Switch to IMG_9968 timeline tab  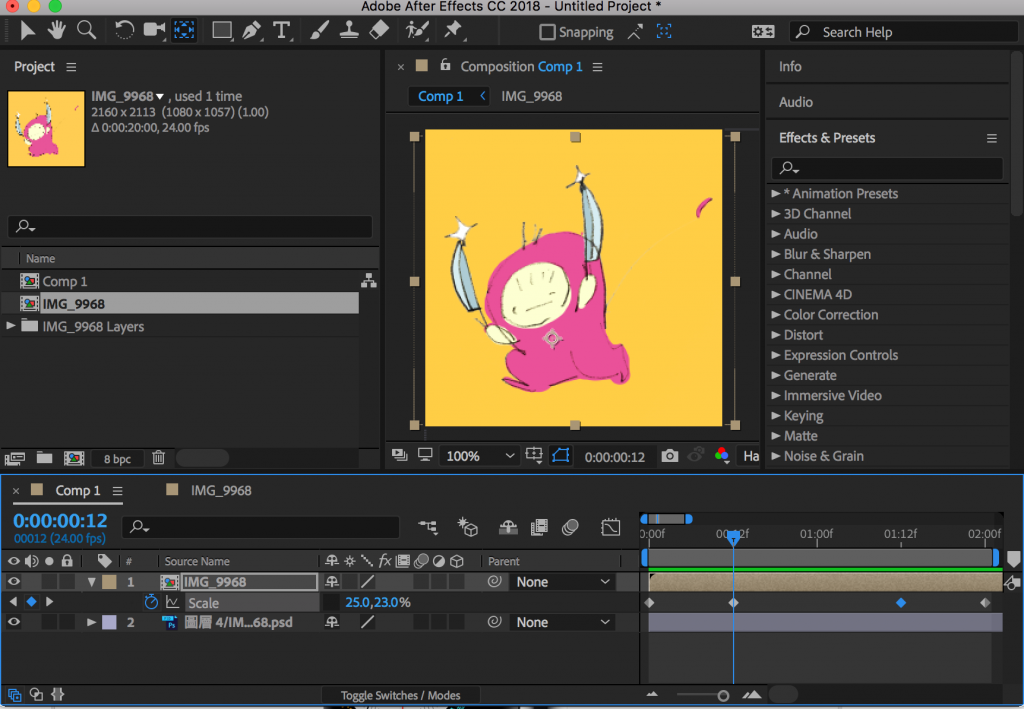[221, 490]
